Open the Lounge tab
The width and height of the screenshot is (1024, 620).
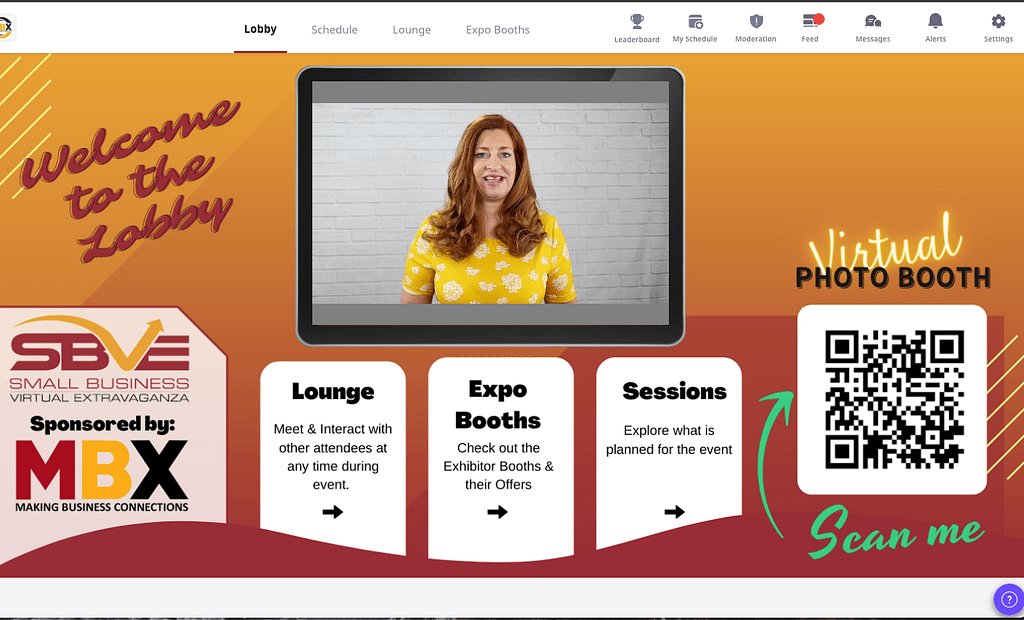[x=411, y=29]
